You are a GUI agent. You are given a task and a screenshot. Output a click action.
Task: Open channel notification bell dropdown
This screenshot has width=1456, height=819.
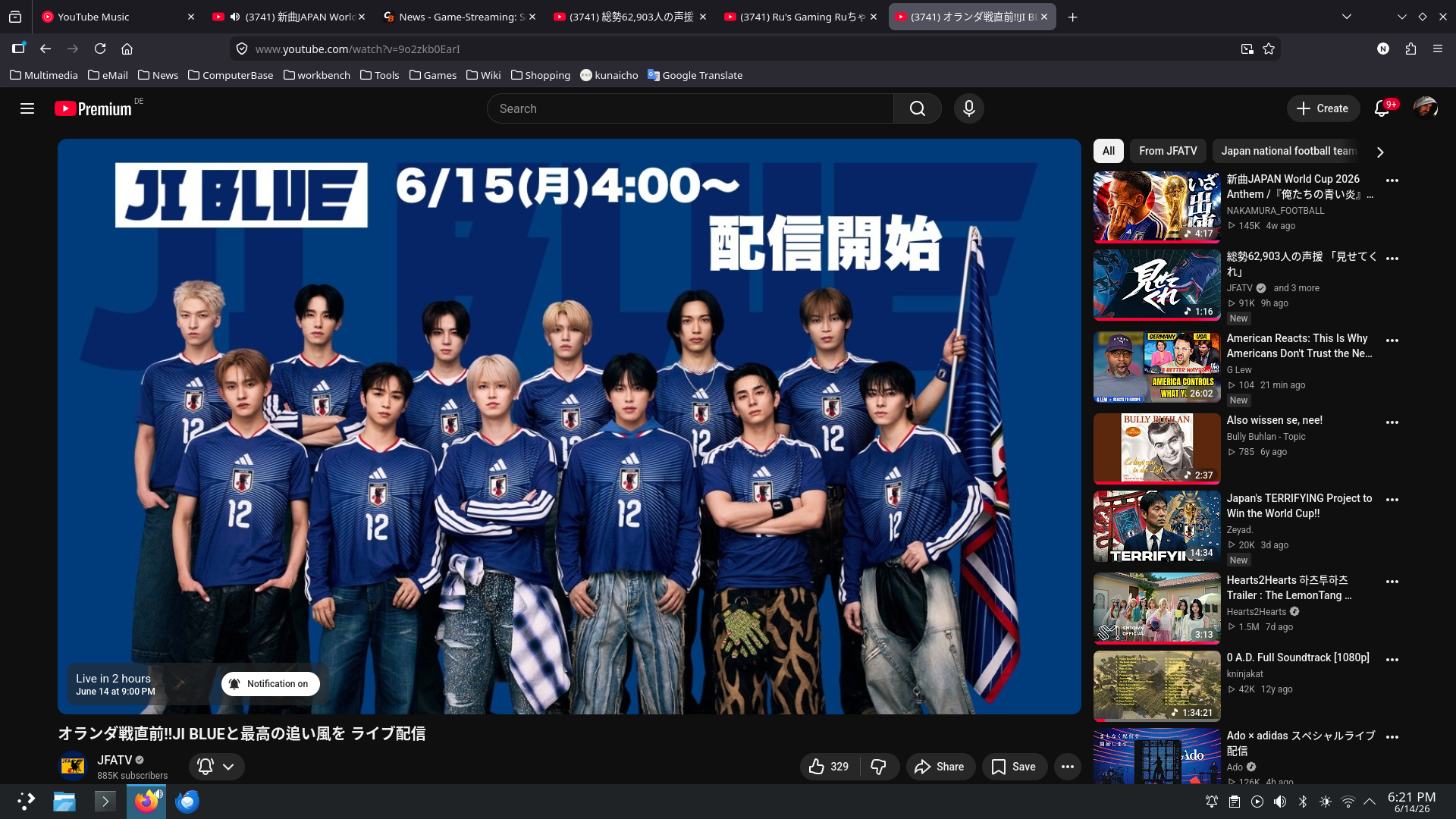pyautogui.click(x=216, y=767)
